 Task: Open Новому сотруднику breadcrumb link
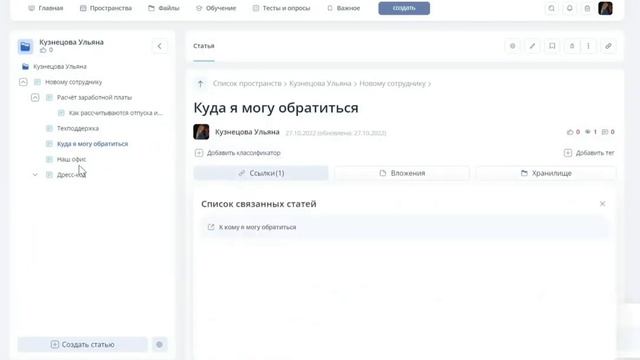click(392, 84)
